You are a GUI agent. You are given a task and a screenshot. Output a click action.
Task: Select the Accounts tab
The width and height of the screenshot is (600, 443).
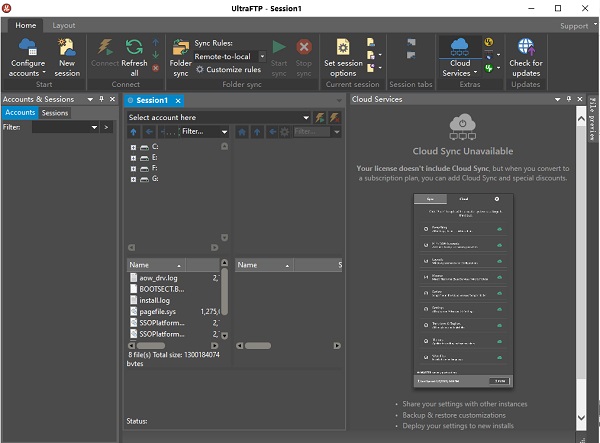20,112
